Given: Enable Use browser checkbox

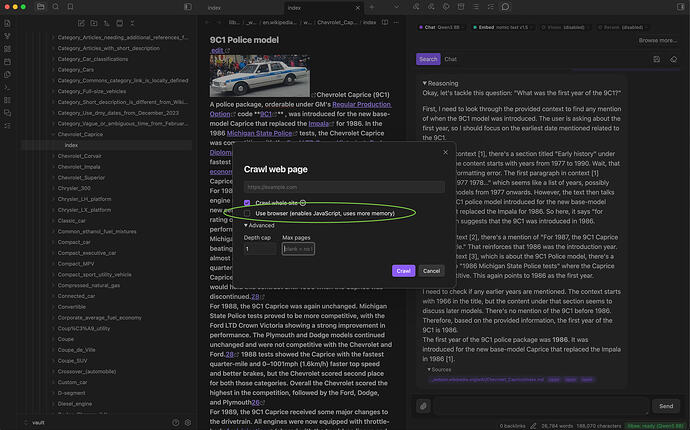Looking at the screenshot, I should click(x=247, y=213).
